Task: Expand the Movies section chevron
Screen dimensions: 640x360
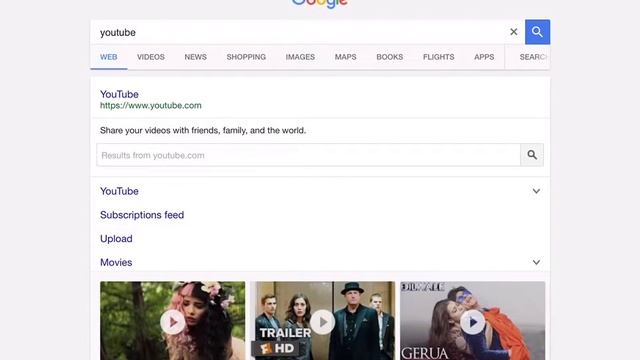Action: [x=536, y=262]
